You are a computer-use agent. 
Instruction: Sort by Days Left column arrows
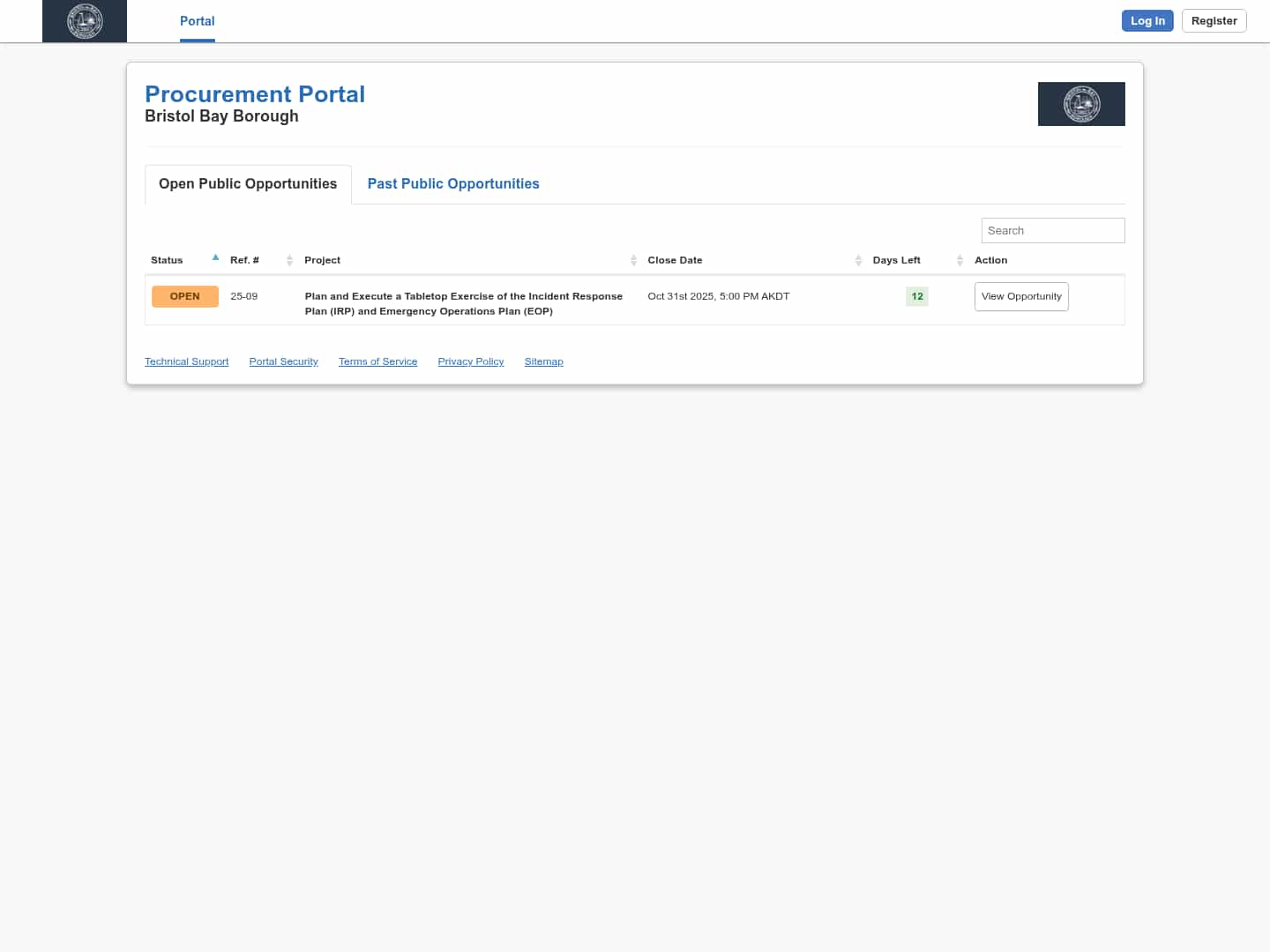point(960,260)
